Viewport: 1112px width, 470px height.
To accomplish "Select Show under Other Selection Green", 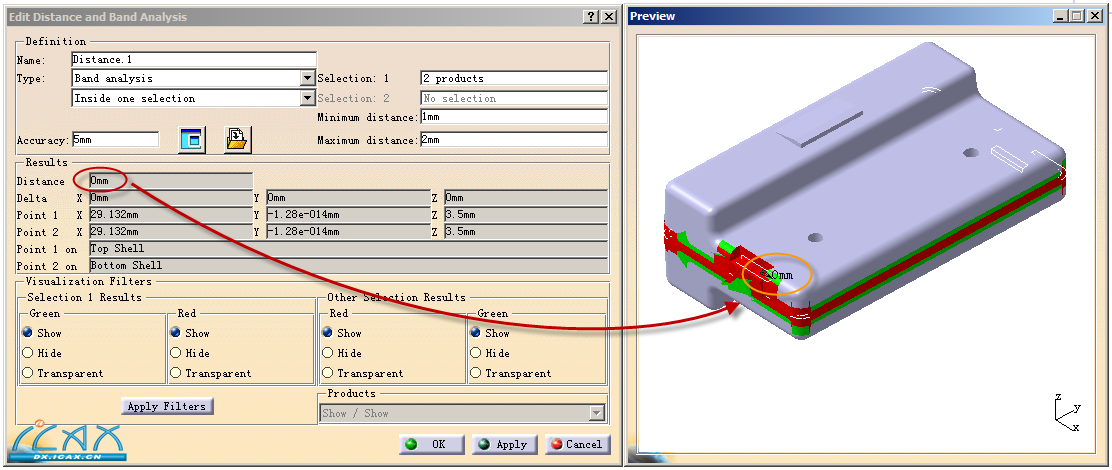I will (x=476, y=332).
